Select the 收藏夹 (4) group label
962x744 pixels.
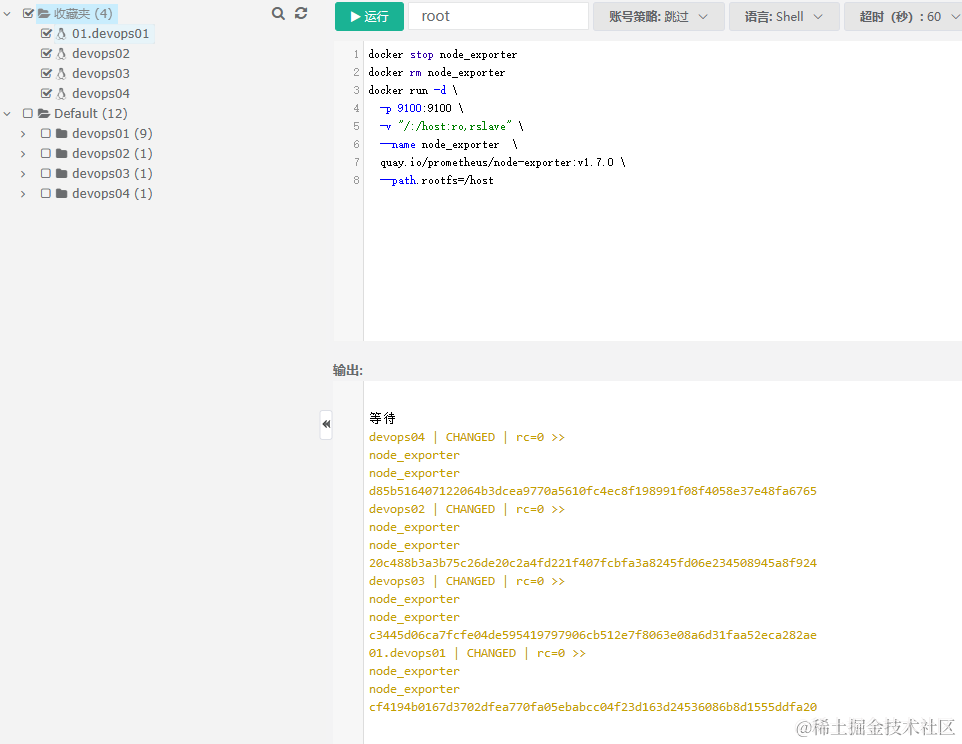coord(83,13)
